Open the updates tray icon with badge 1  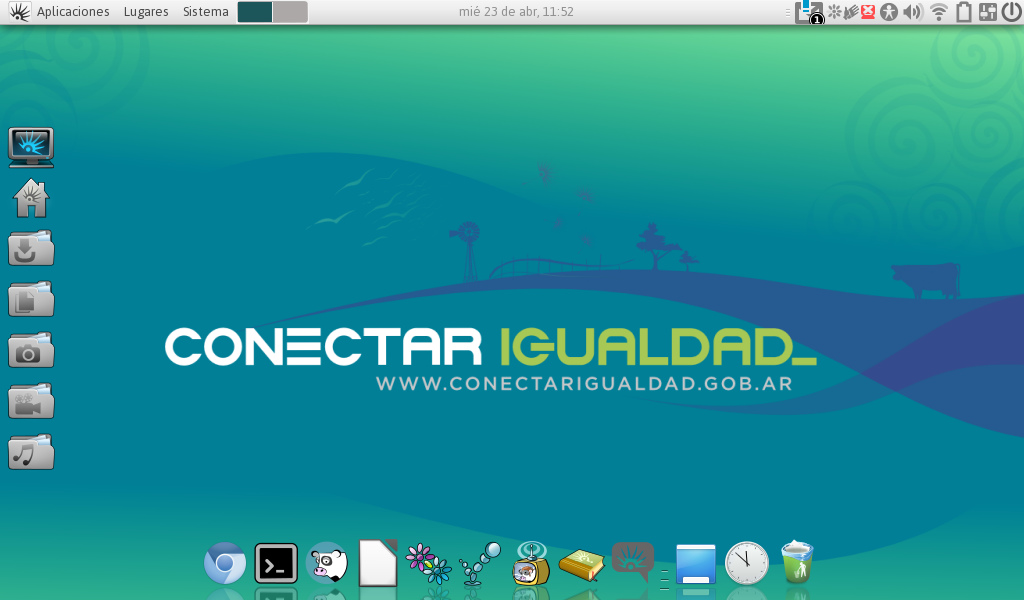point(808,12)
